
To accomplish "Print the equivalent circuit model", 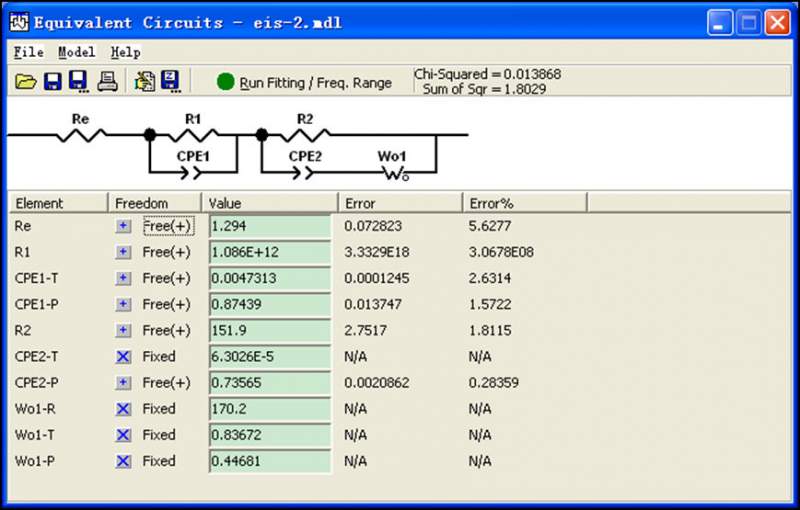I will click(x=107, y=82).
